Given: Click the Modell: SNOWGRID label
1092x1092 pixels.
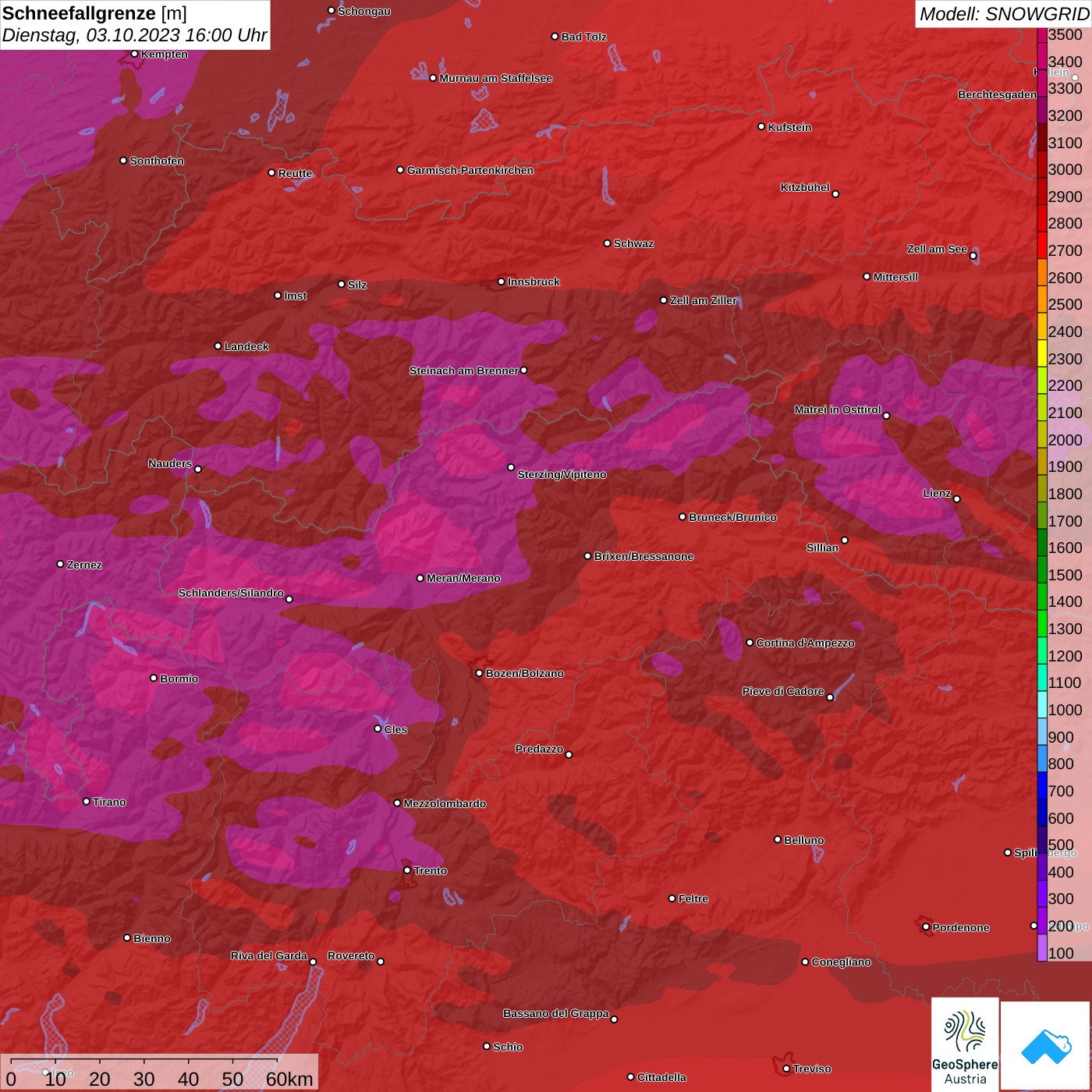Looking at the screenshot, I should coord(1004,14).
